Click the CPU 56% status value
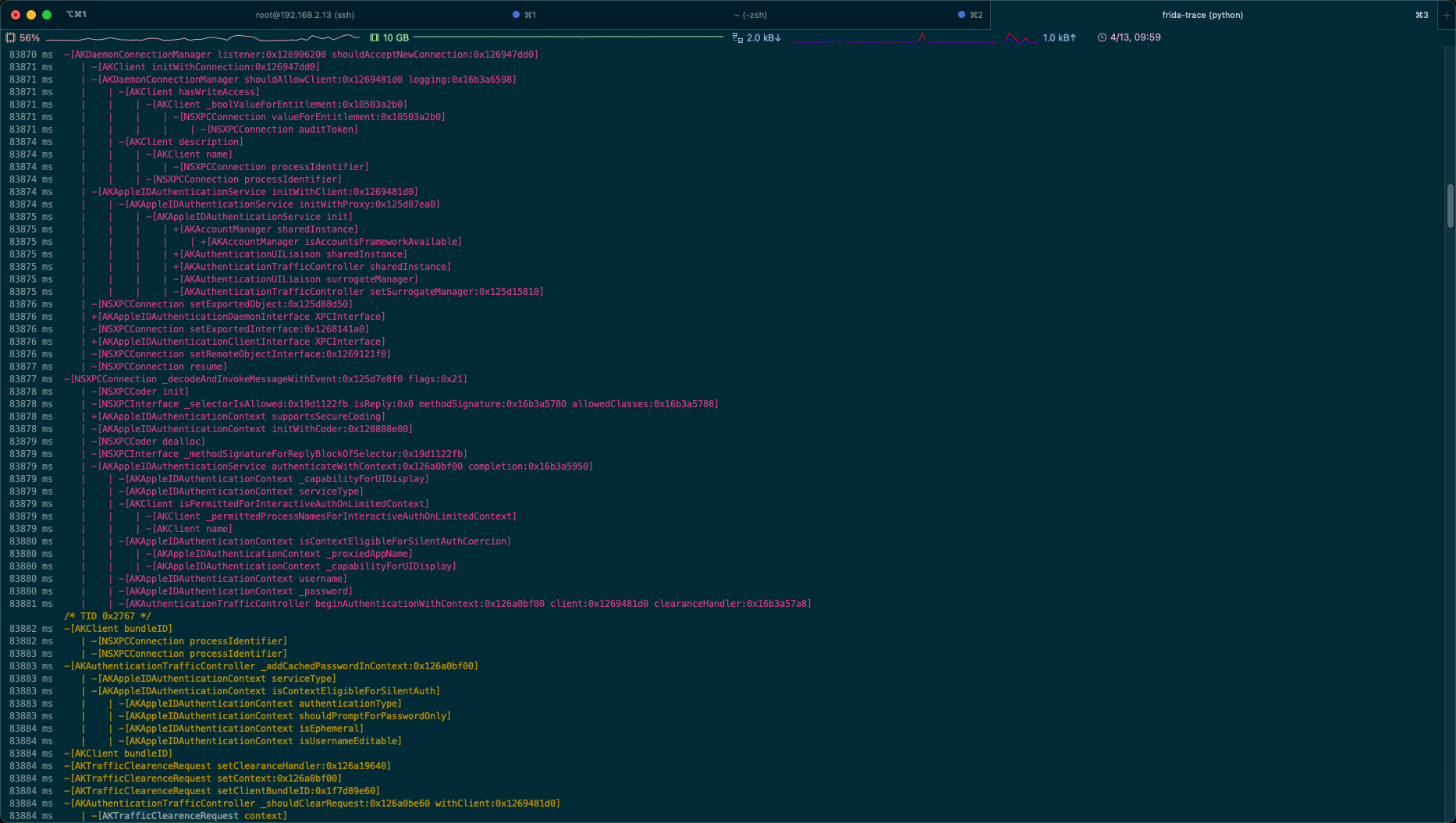The image size is (1456, 823). (30, 37)
